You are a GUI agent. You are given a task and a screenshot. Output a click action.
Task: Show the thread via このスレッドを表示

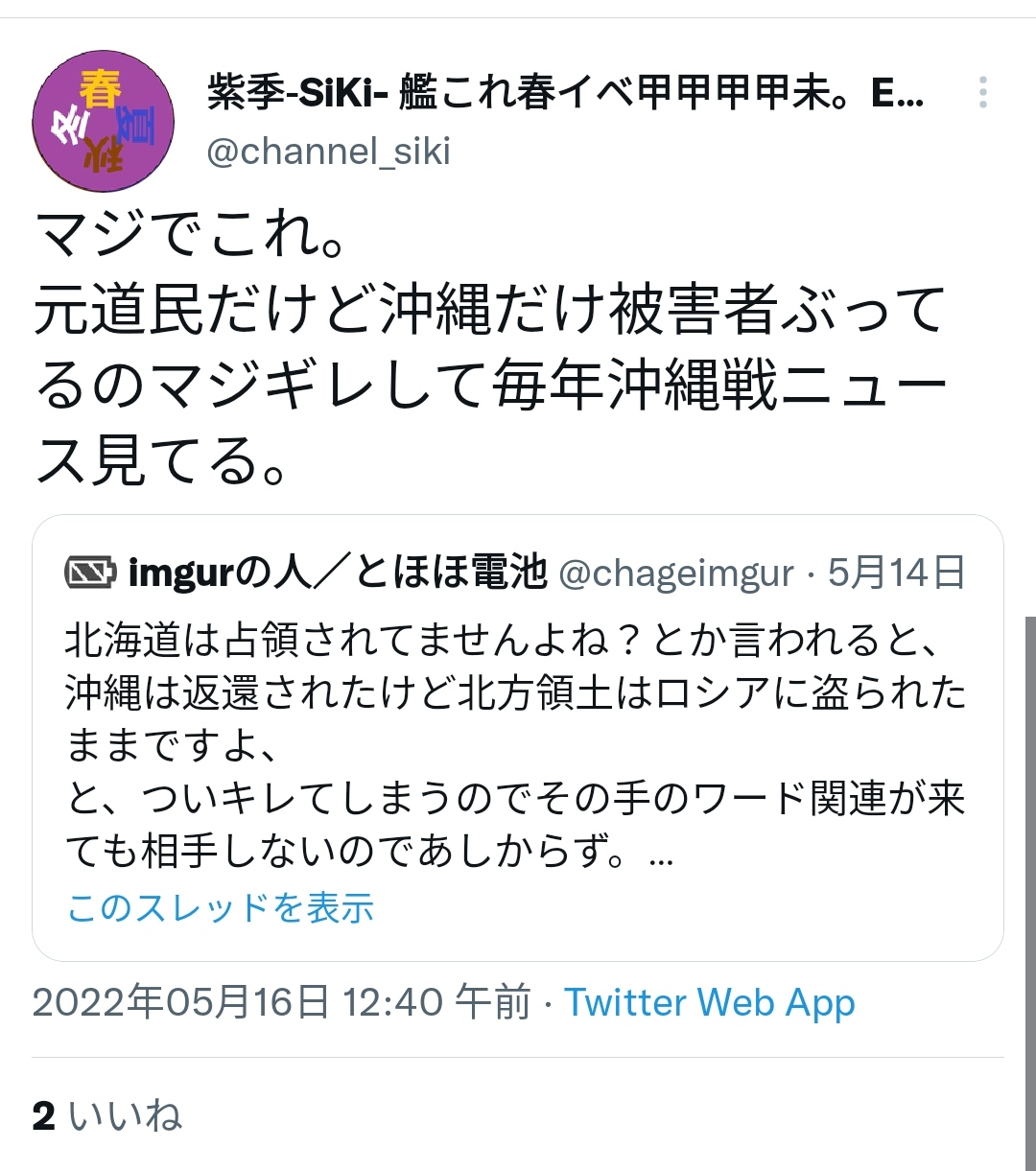221,907
